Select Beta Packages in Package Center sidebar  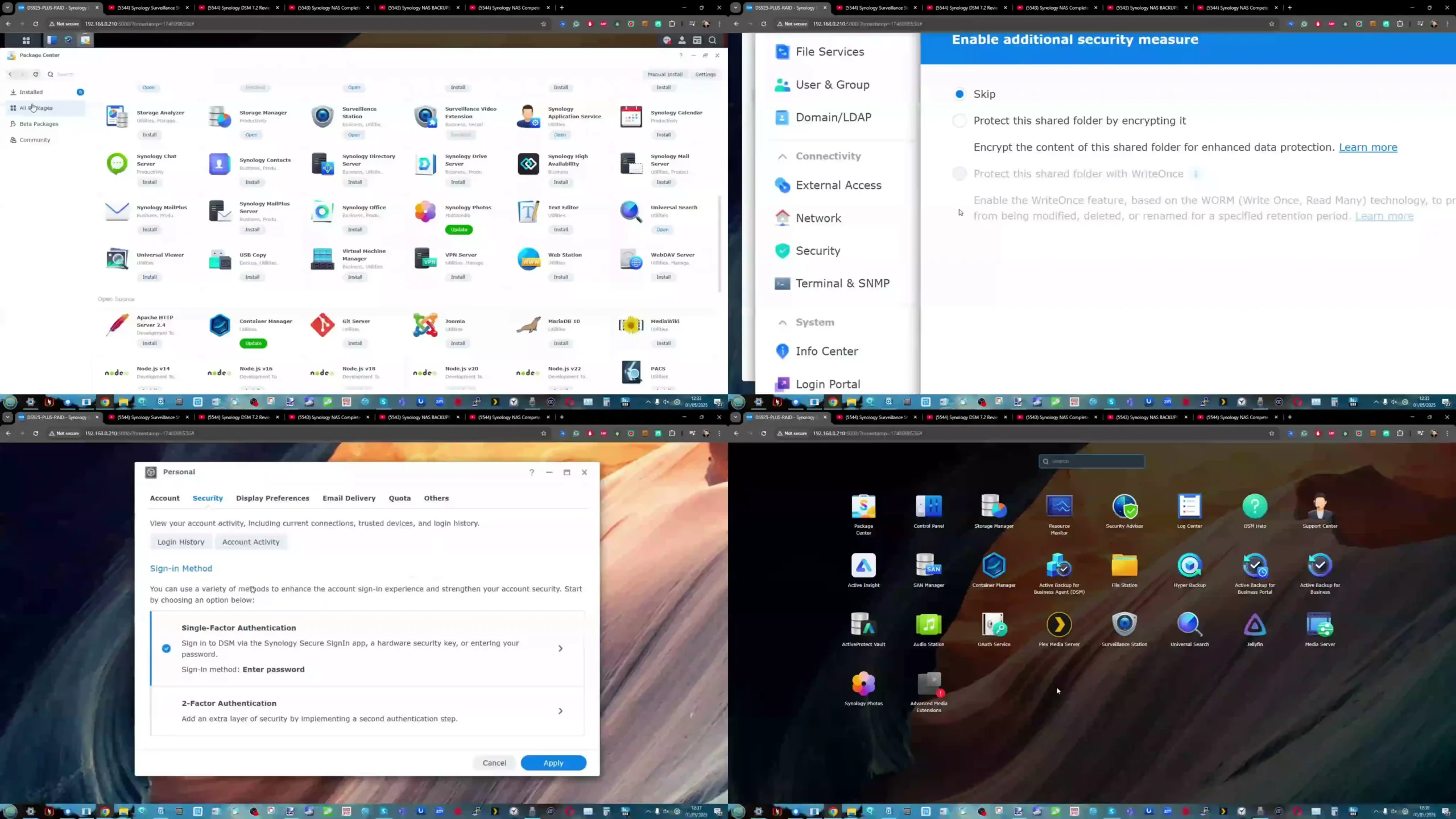46,124
